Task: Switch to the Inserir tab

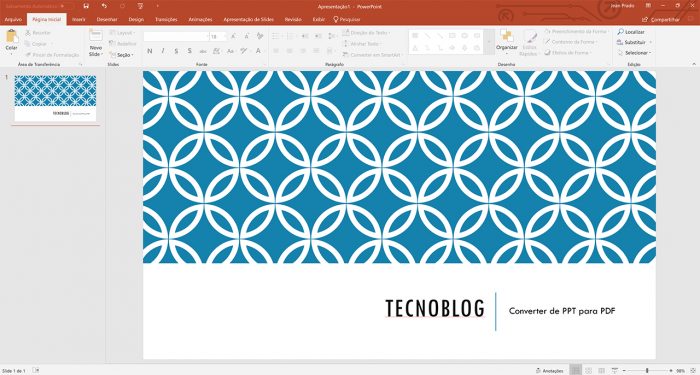Action: 79,20
